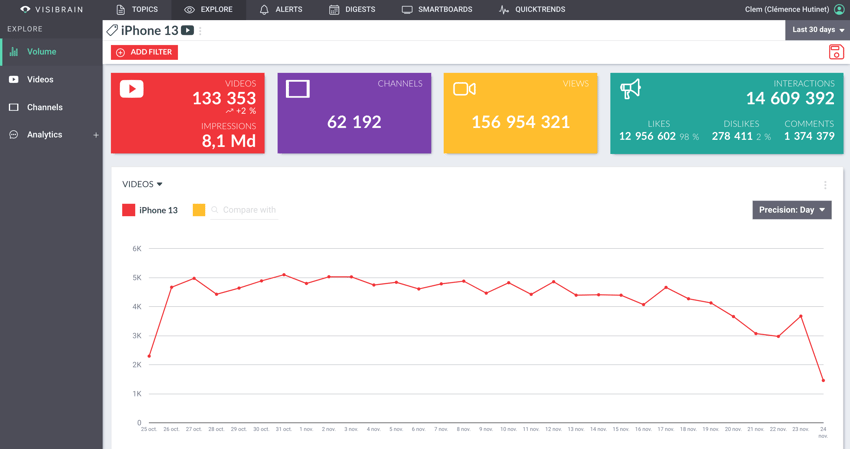Click the 31 oct. peak data point
The width and height of the screenshot is (850, 449).
(x=284, y=275)
